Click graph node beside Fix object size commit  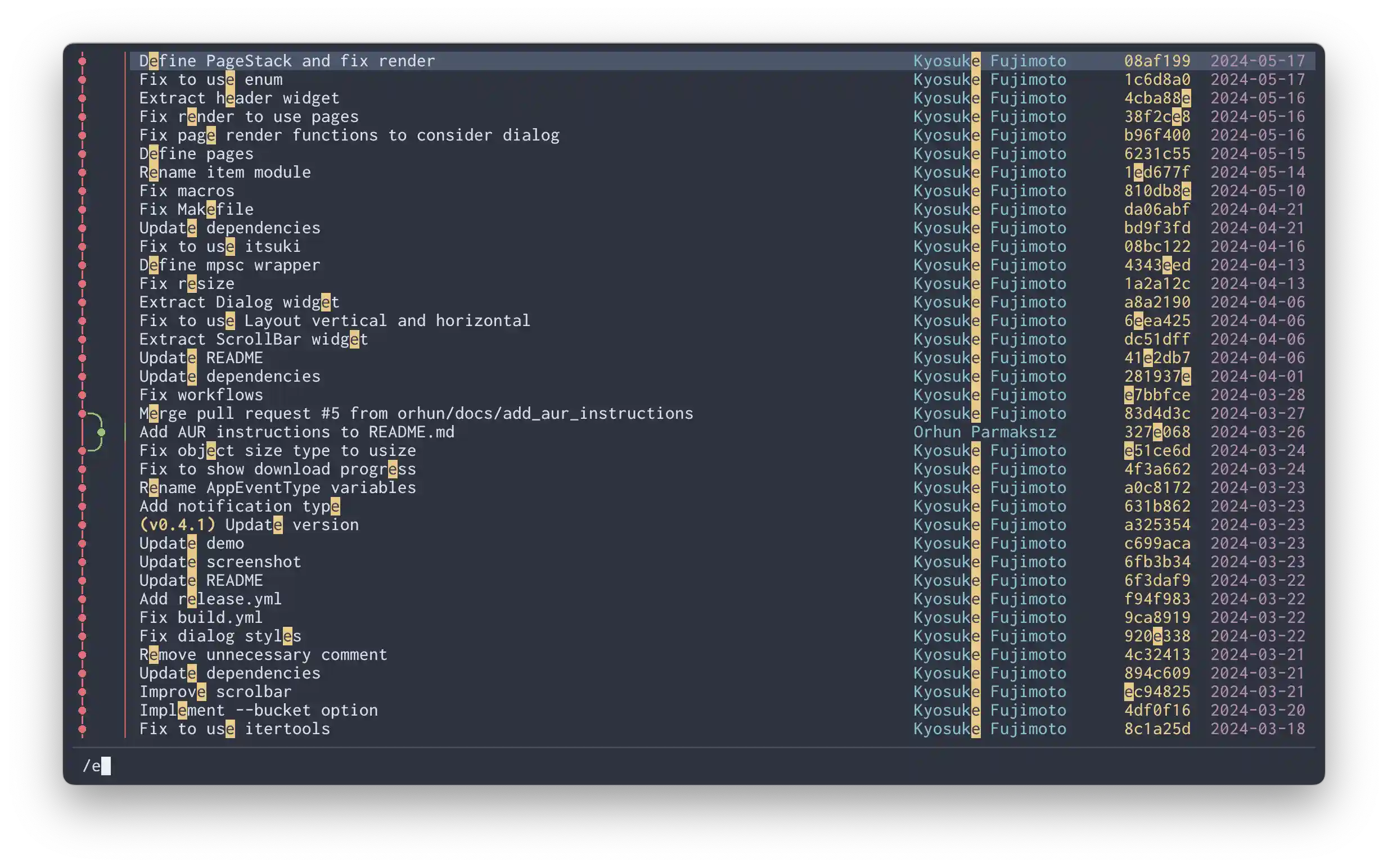[82, 451]
